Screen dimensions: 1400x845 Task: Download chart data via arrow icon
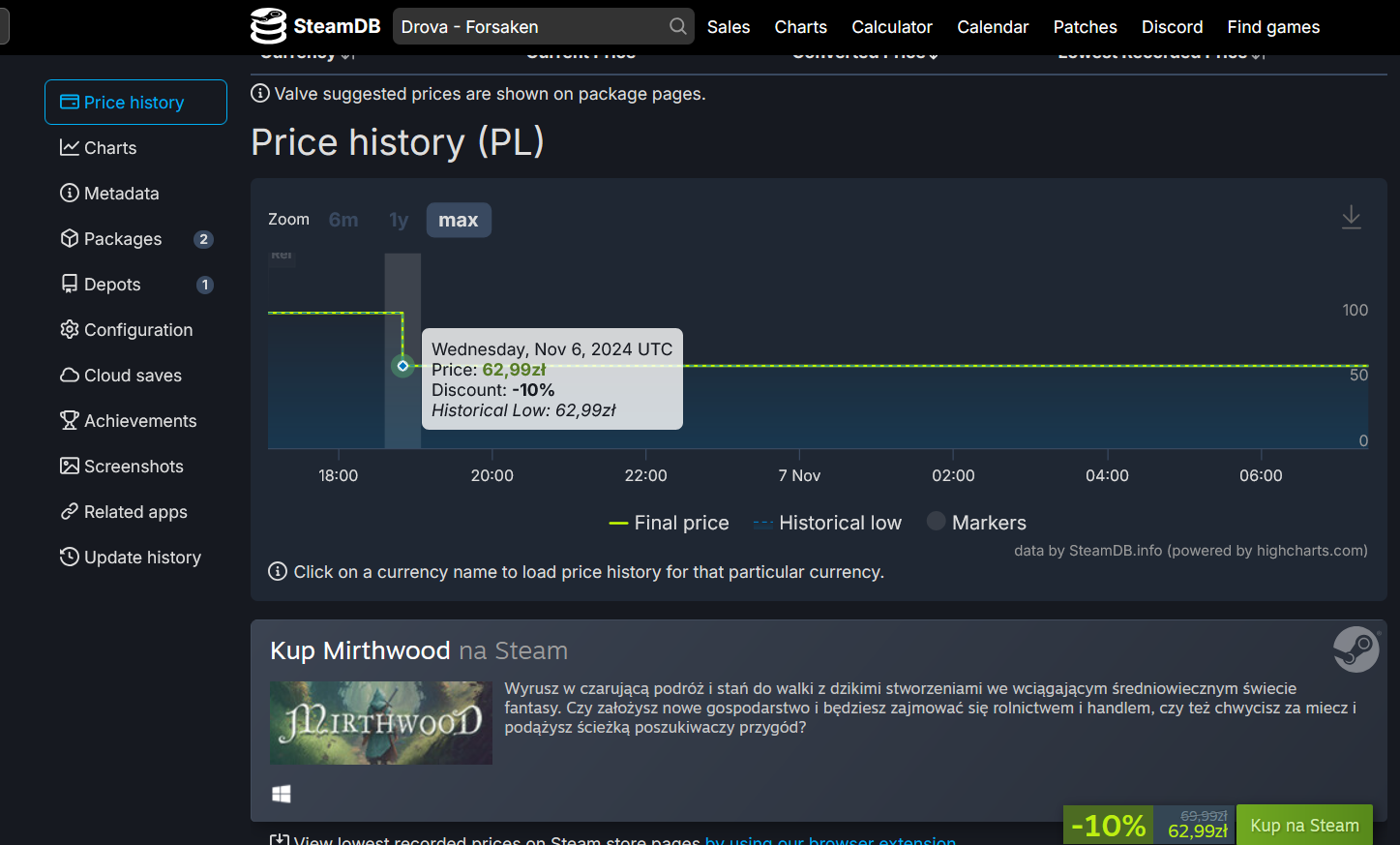click(1351, 218)
